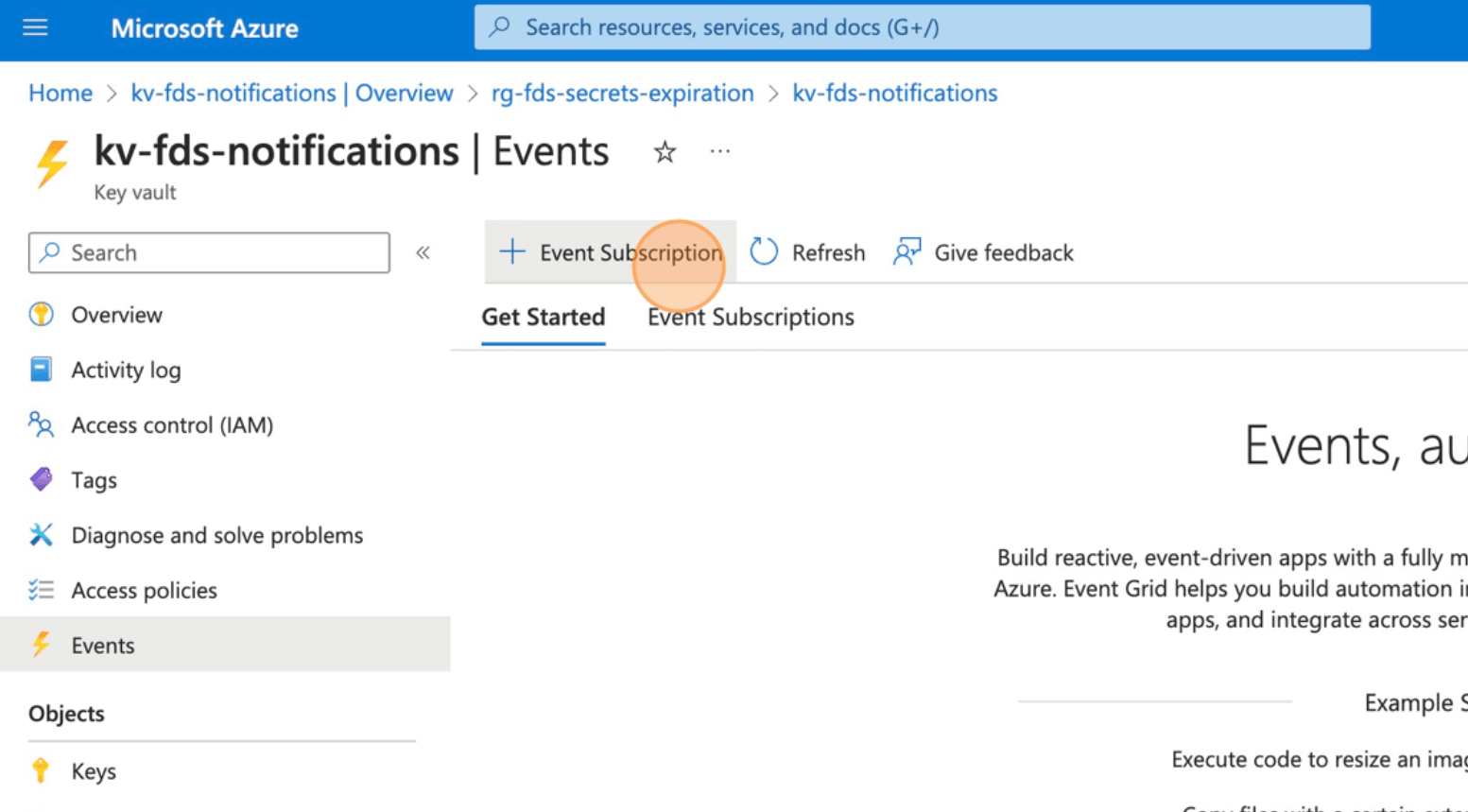This screenshot has height=812, width=1468.
Task: Click the Events lightning icon in sidebar
Action: [41, 645]
